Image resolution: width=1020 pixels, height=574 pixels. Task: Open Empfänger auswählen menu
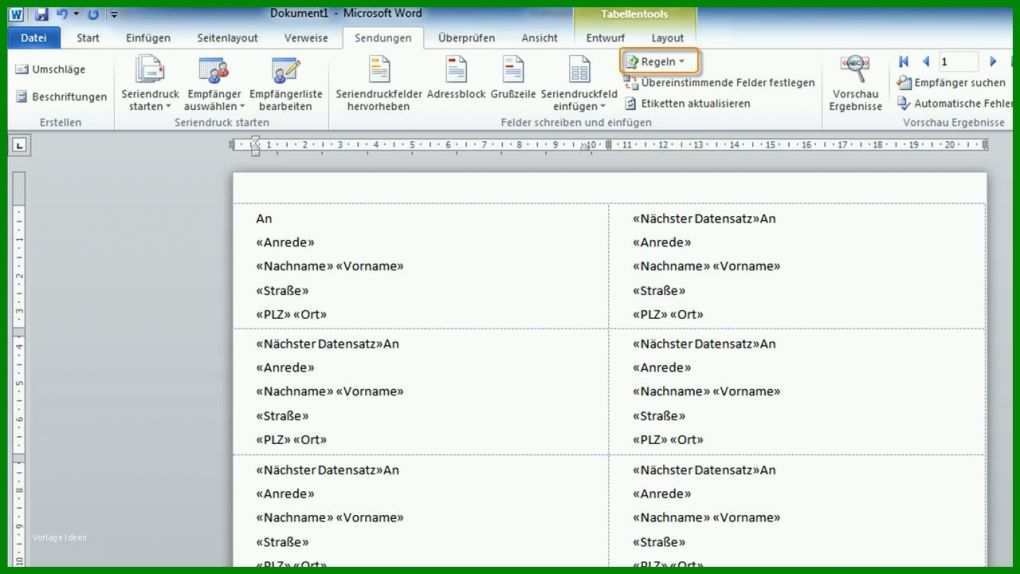[214, 83]
